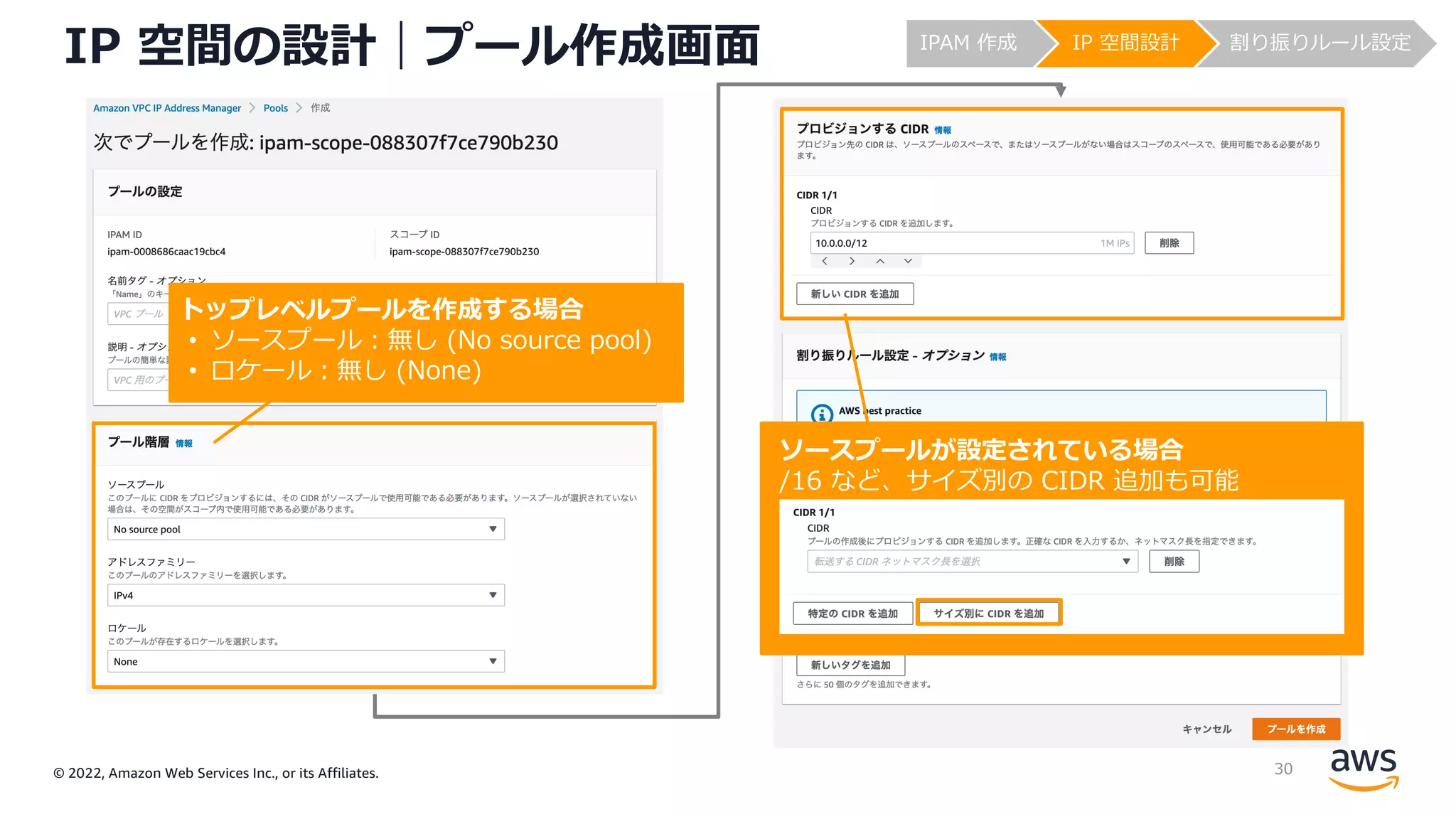Click the dropdown arrow of No source pool
This screenshot has height=819, width=1456.
coord(493,529)
